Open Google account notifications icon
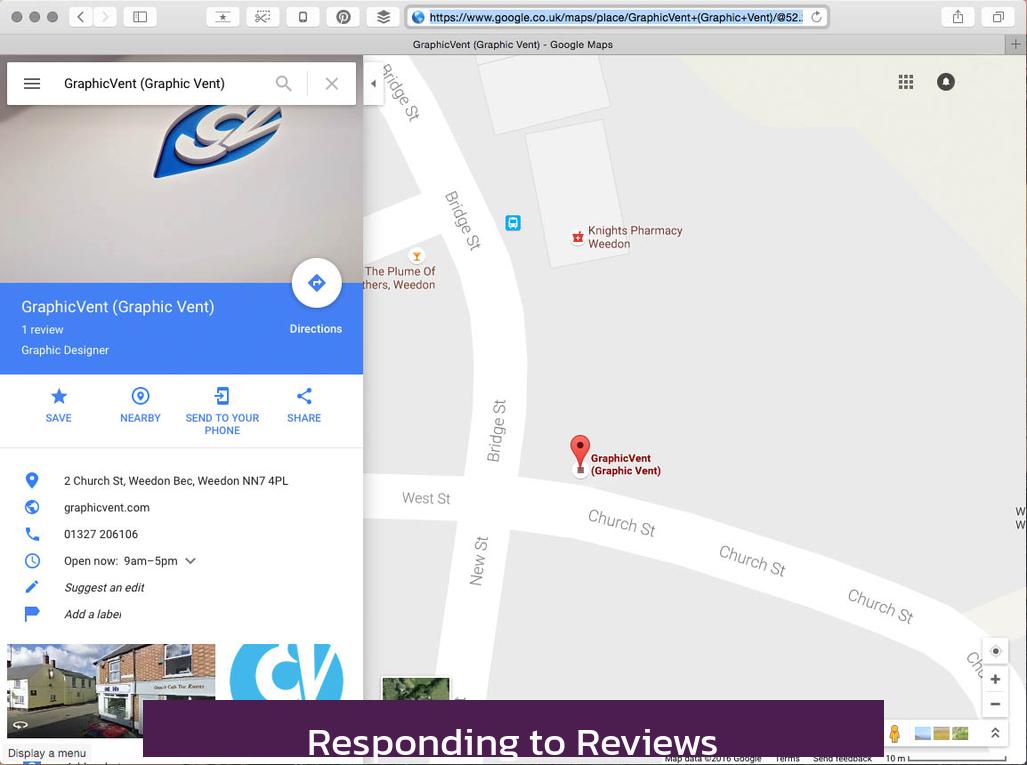 point(946,82)
